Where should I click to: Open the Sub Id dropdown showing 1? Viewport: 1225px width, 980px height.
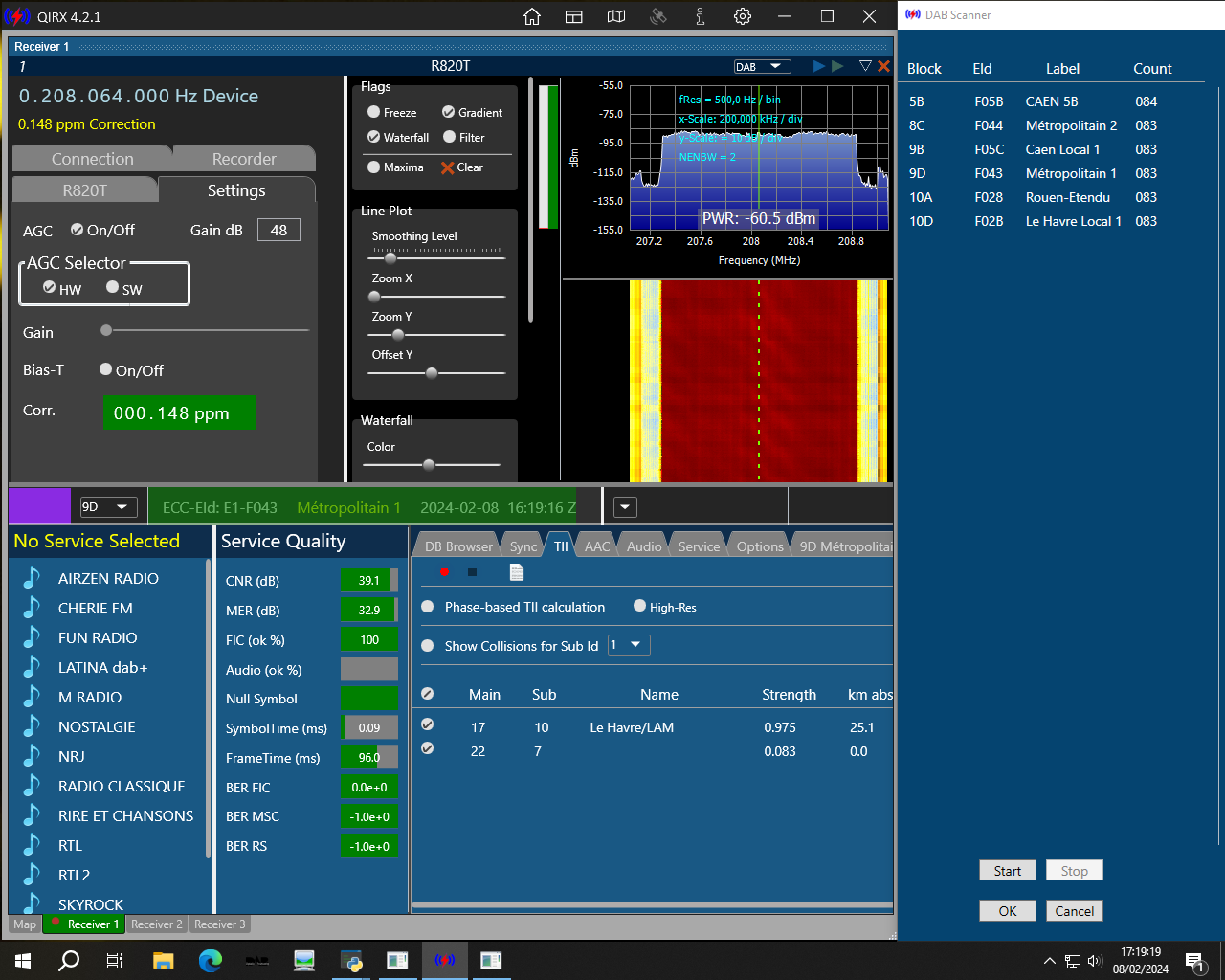[629, 645]
